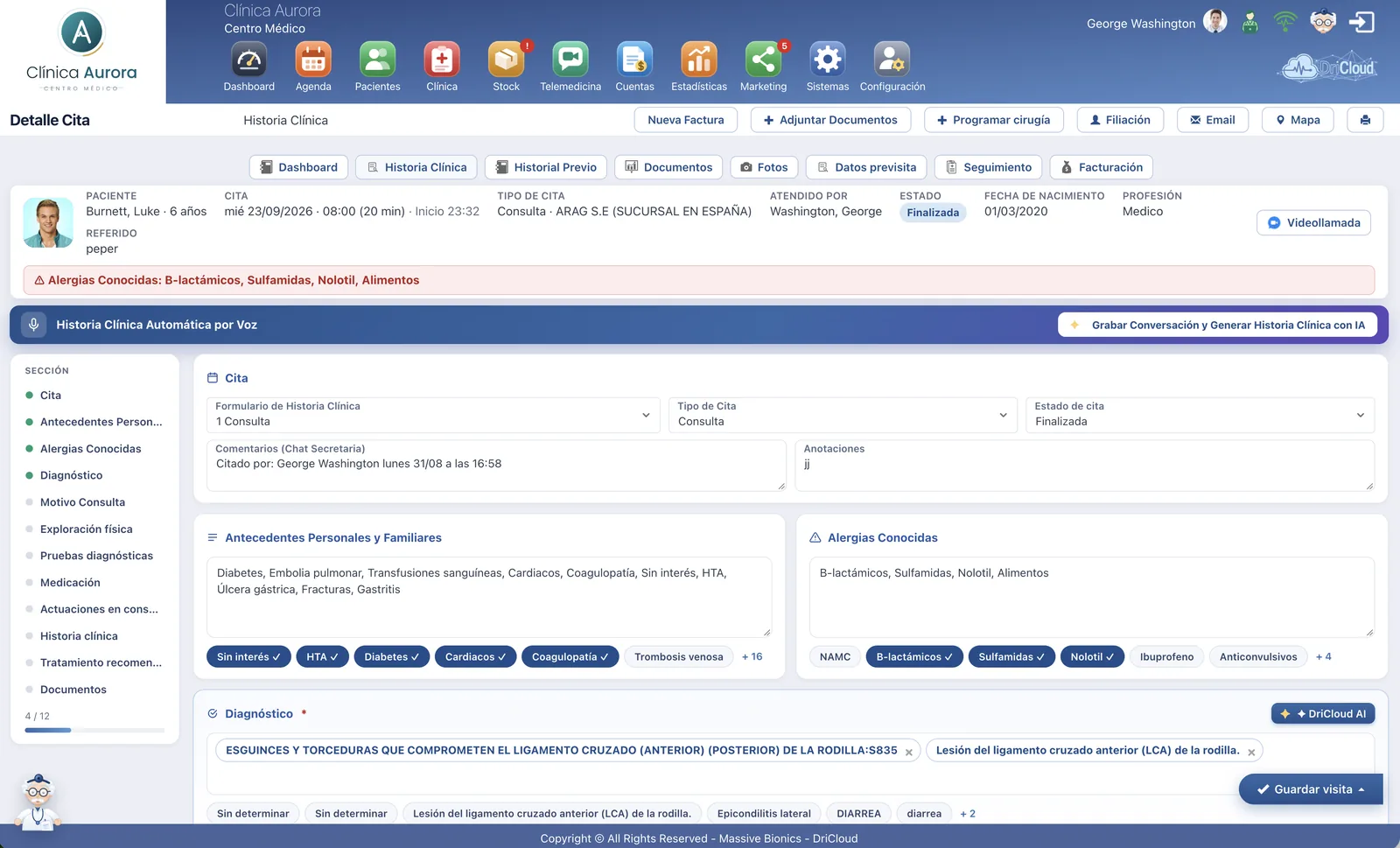
Task: Open the Cuentas icon
Action: pyautogui.click(x=635, y=60)
